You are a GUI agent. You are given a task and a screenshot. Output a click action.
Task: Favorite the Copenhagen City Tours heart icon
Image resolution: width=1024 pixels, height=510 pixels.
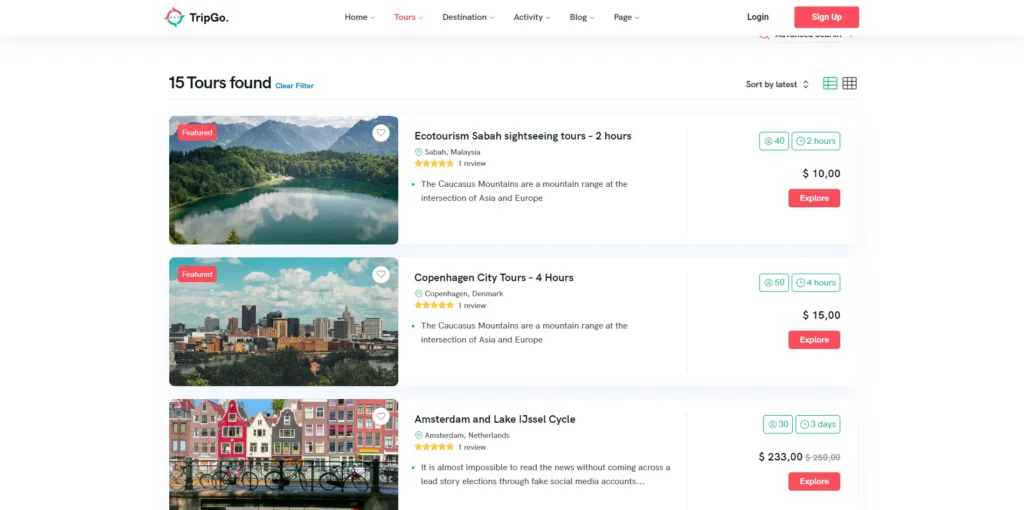click(x=381, y=275)
